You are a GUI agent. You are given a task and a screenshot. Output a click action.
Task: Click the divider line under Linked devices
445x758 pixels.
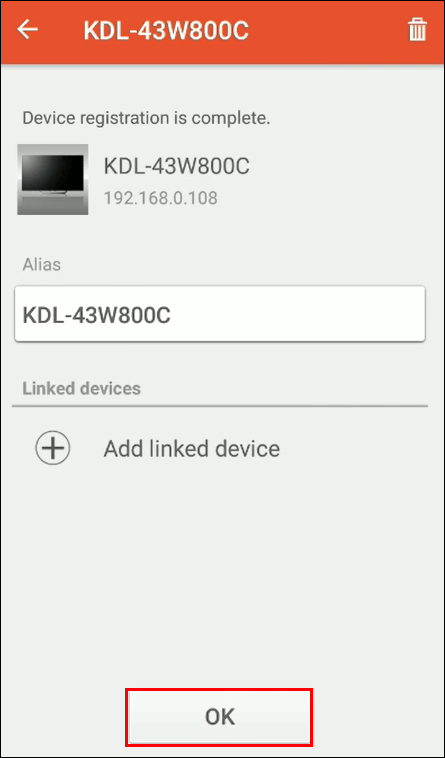click(x=220, y=406)
